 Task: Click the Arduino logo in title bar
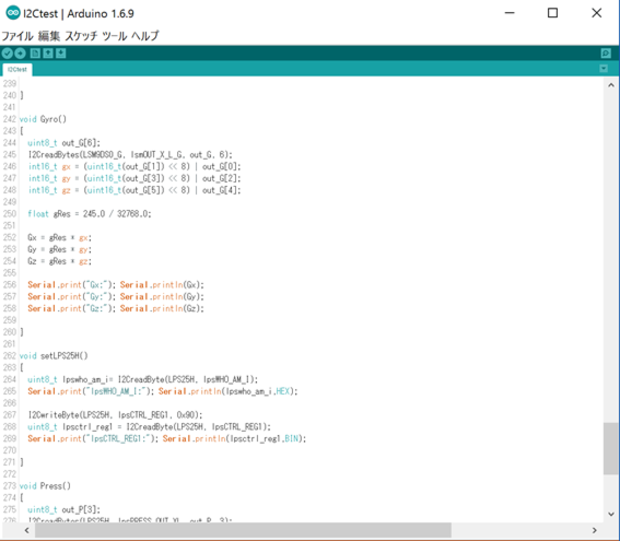point(11,14)
